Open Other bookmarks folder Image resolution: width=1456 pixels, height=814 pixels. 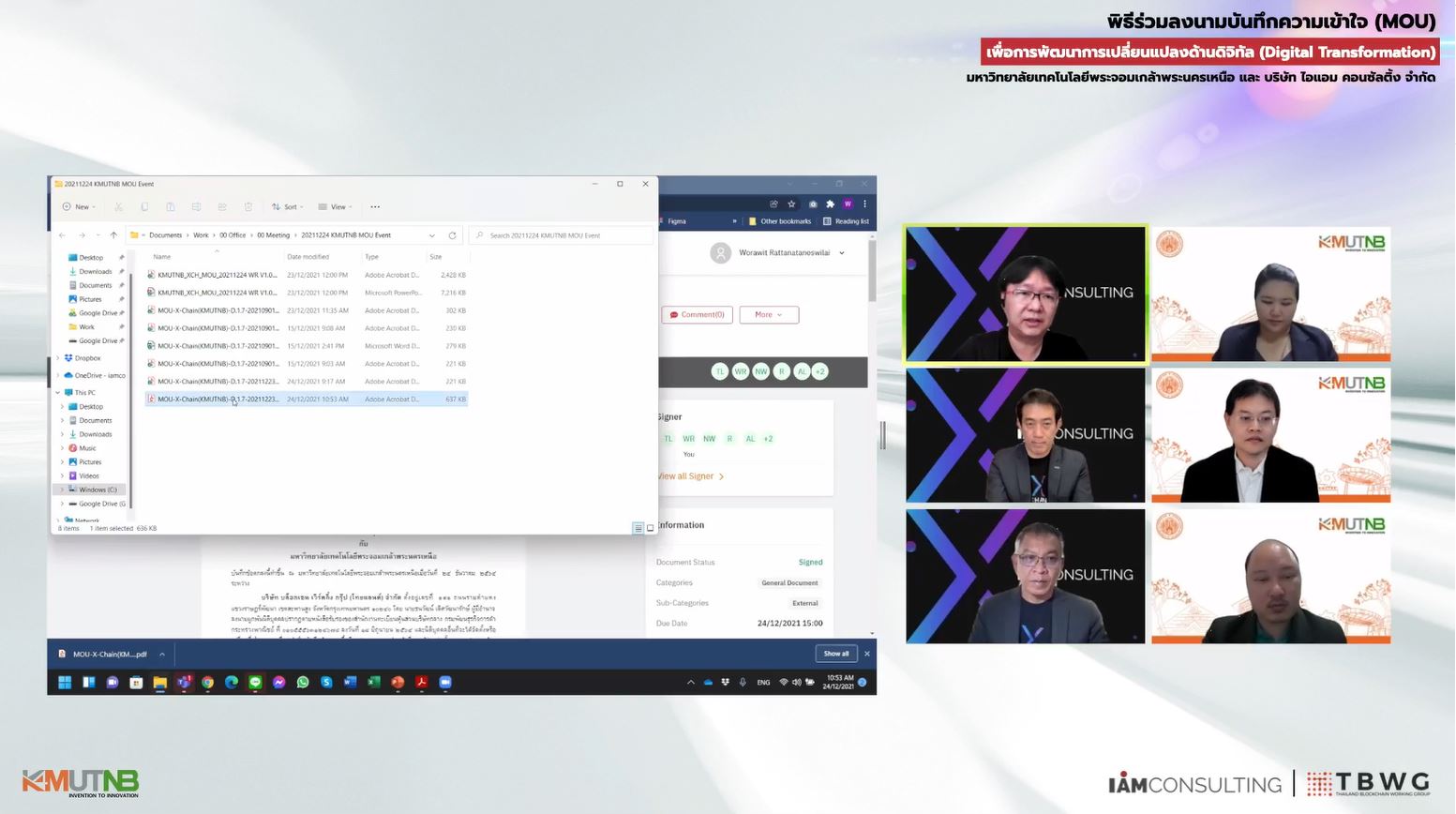point(780,221)
